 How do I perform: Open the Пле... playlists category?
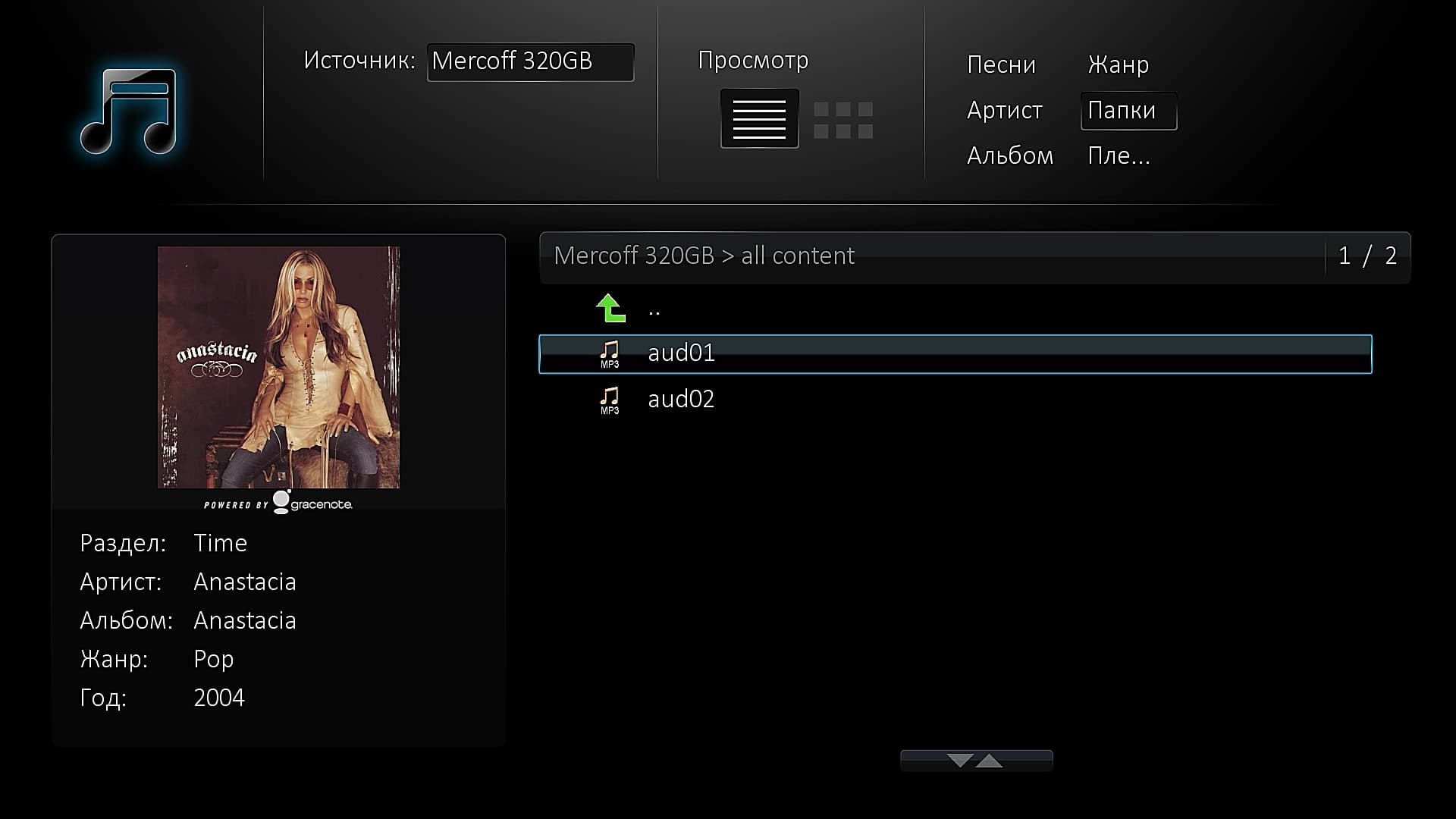[1119, 156]
